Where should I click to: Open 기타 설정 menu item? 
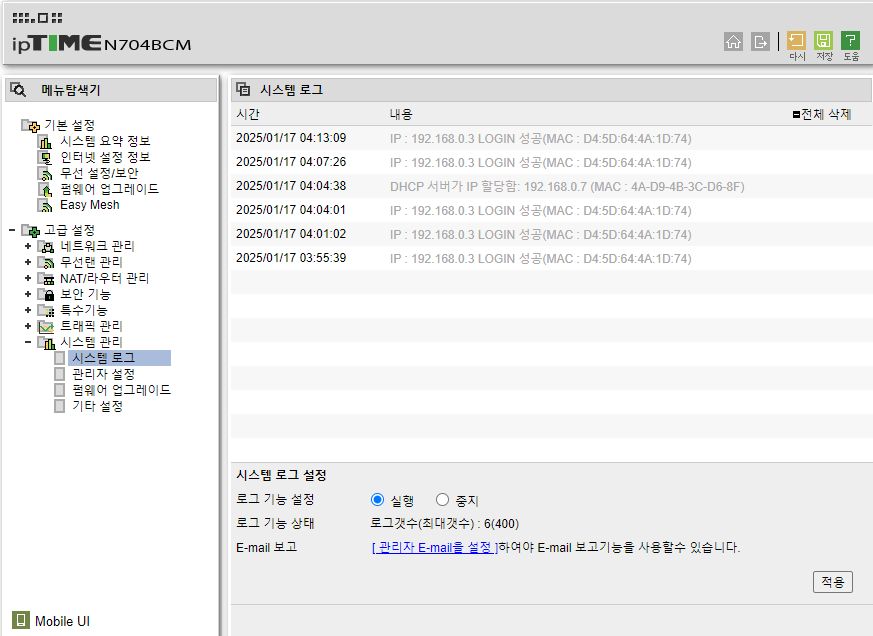click(x=97, y=406)
